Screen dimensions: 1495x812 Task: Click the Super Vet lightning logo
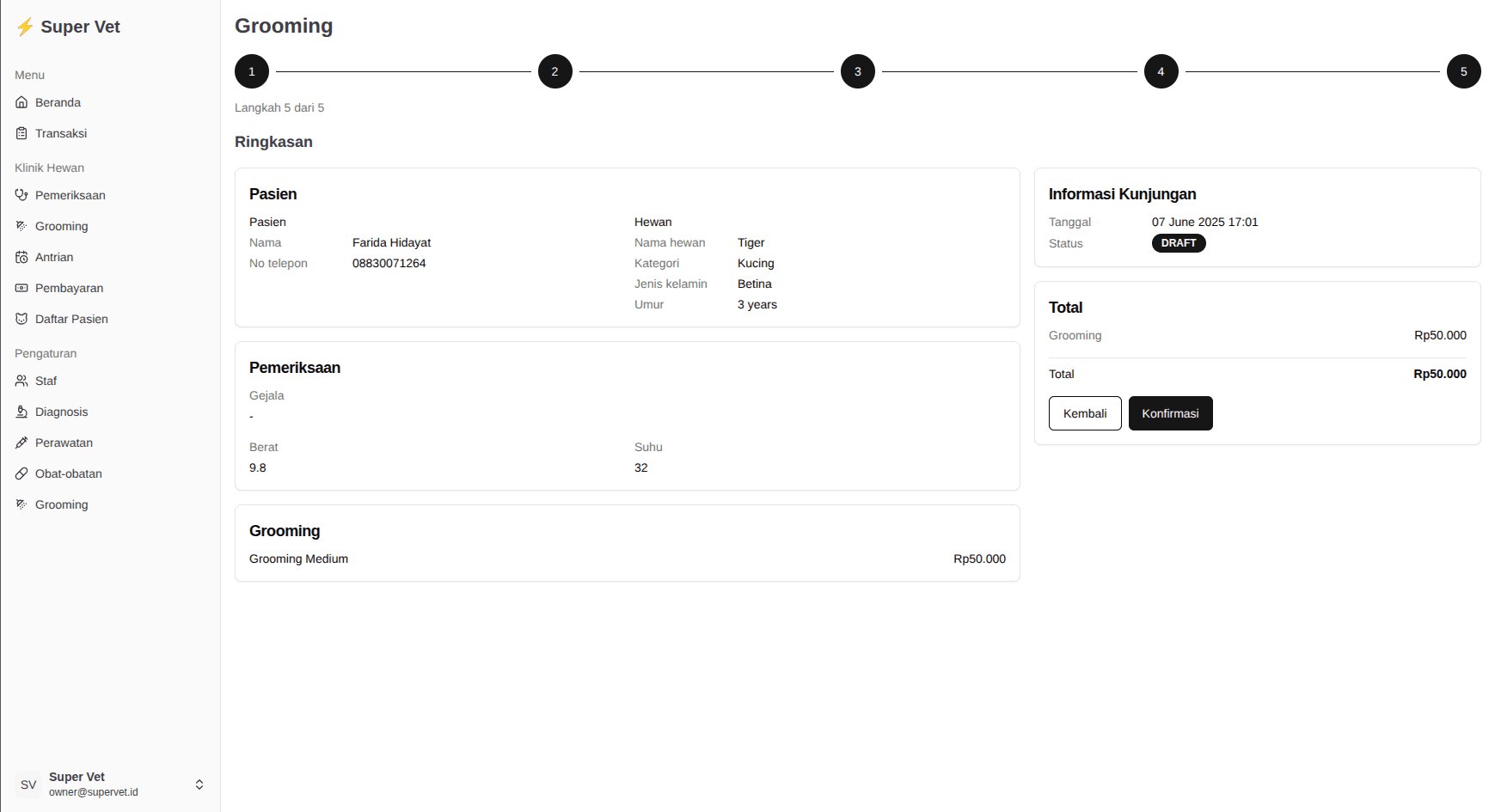click(x=24, y=27)
